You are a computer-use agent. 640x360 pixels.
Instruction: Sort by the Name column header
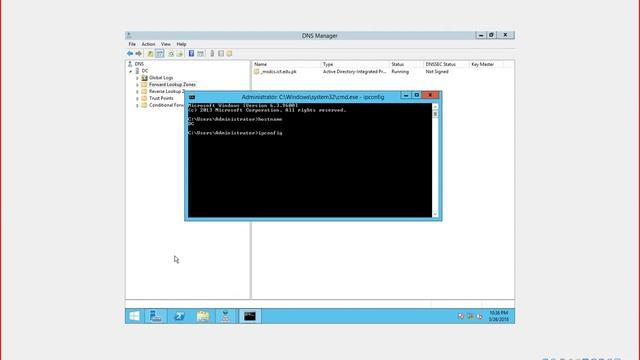coord(286,64)
